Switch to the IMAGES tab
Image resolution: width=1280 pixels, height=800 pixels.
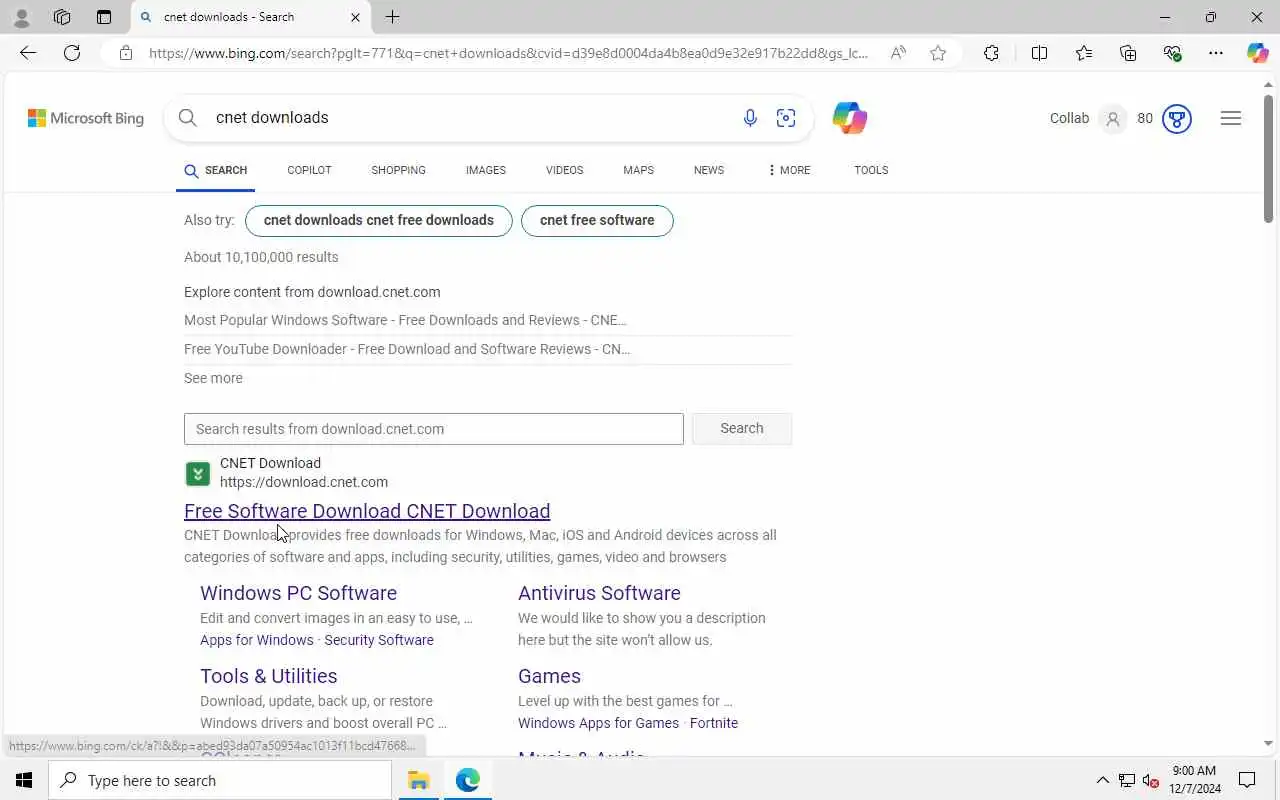486,170
